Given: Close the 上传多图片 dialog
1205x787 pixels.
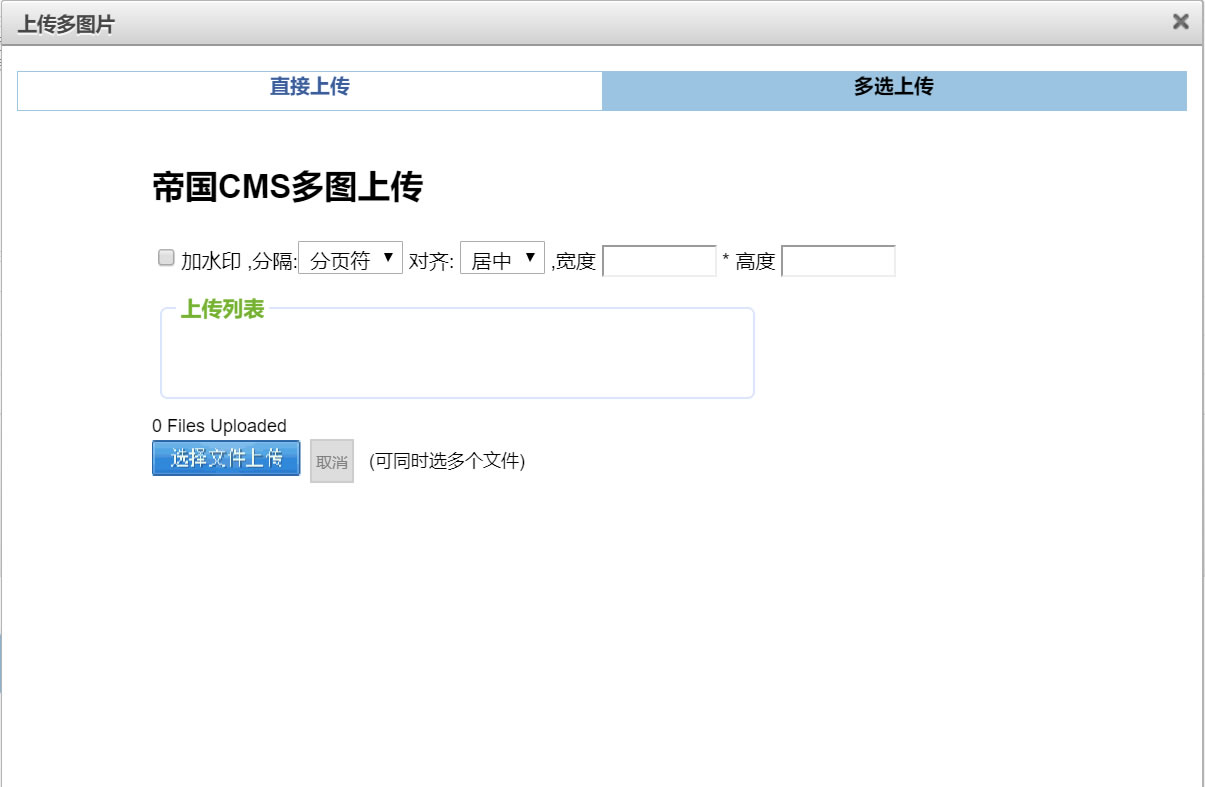Looking at the screenshot, I should click(1179, 21).
